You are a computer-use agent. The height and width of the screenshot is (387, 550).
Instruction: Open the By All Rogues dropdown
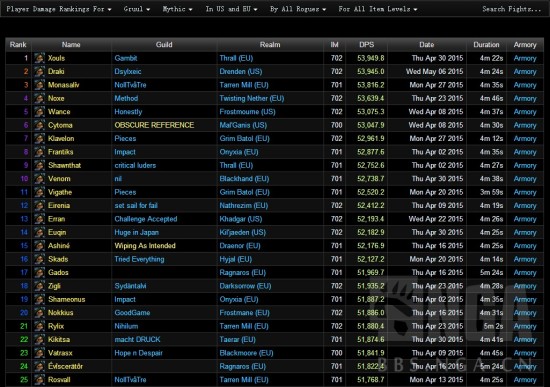pos(298,9)
